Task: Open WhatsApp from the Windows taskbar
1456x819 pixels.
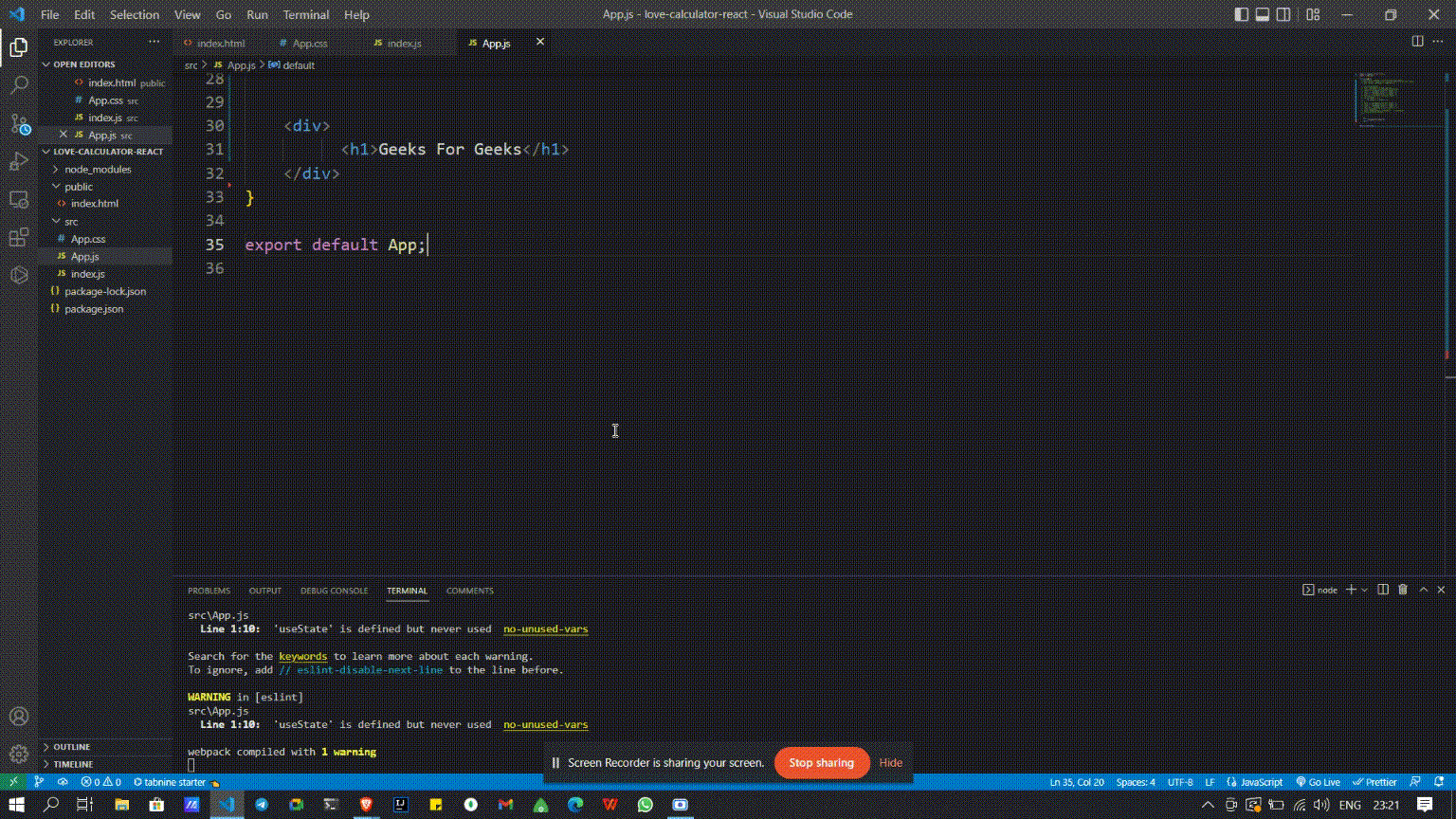Action: click(646, 804)
